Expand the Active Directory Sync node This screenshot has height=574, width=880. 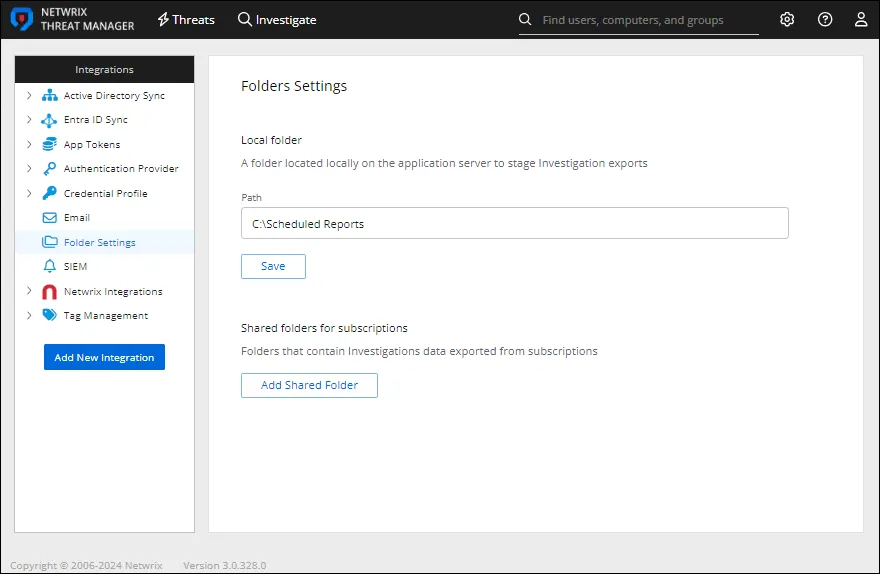point(29,95)
